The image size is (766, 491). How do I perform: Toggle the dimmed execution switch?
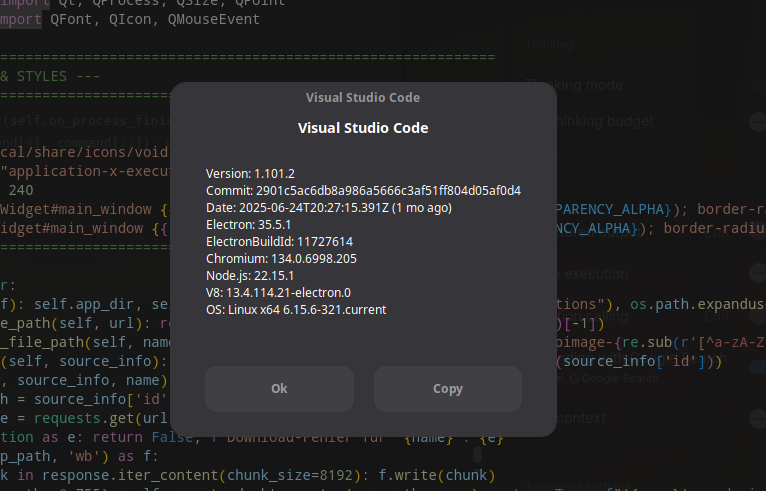(757, 274)
